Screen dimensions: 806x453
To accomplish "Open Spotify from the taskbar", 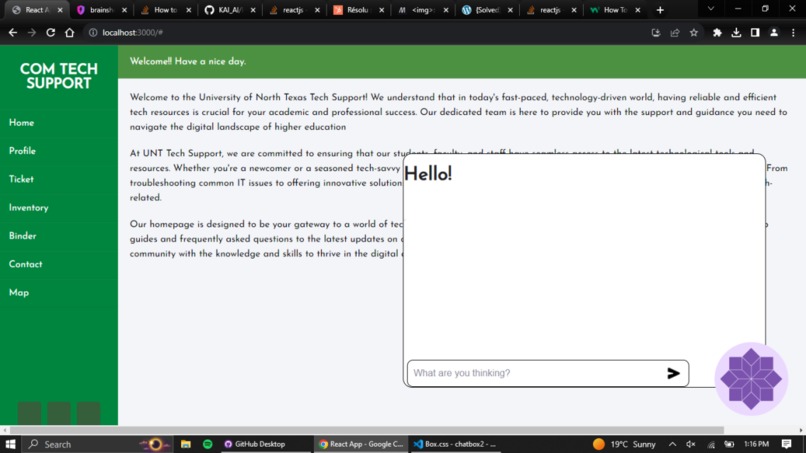I will click(208, 444).
